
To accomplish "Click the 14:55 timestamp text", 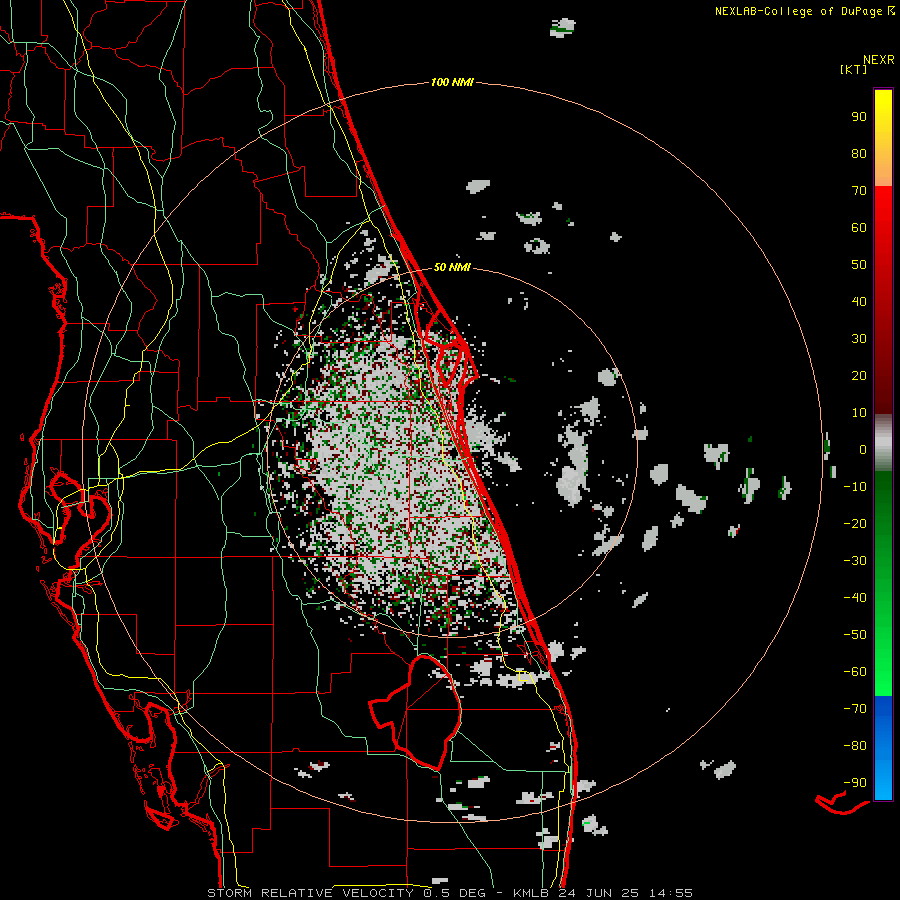I will pyautogui.click(x=671, y=893).
